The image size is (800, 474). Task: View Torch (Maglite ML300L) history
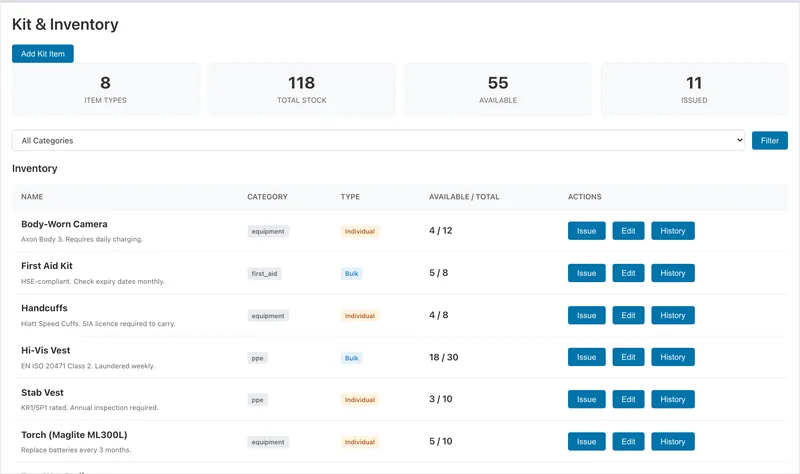[672, 441]
